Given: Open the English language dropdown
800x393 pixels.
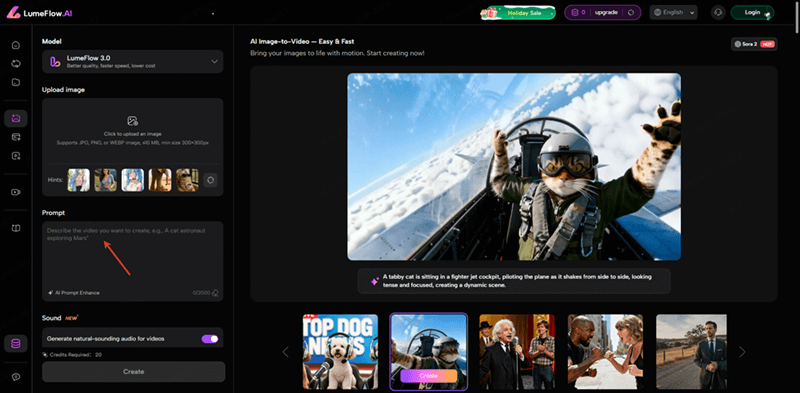Looking at the screenshot, I should 673,13.
